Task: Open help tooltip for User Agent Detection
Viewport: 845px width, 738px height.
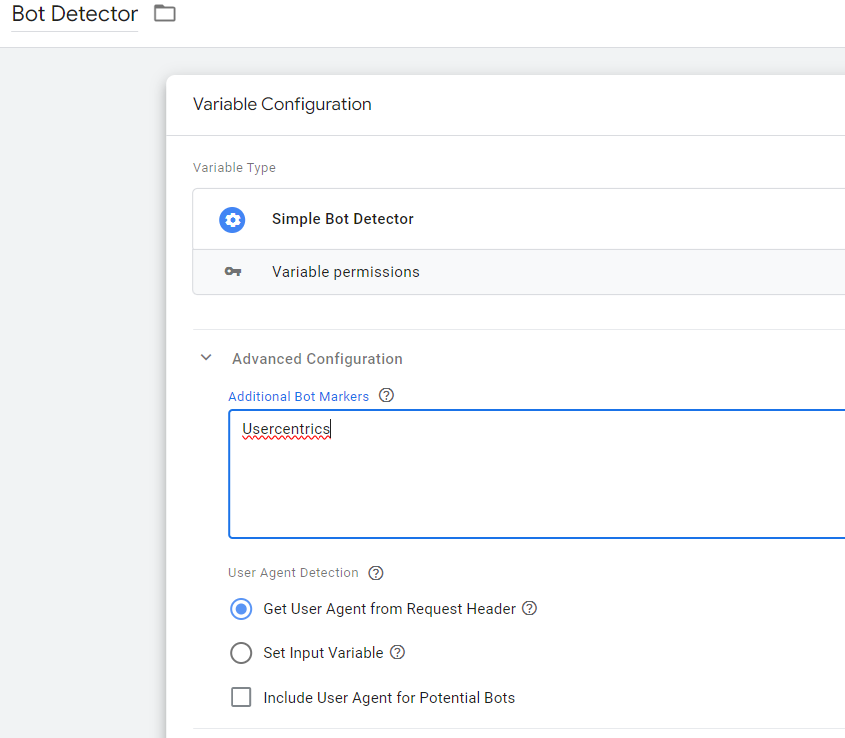Action: click(375, 572)
